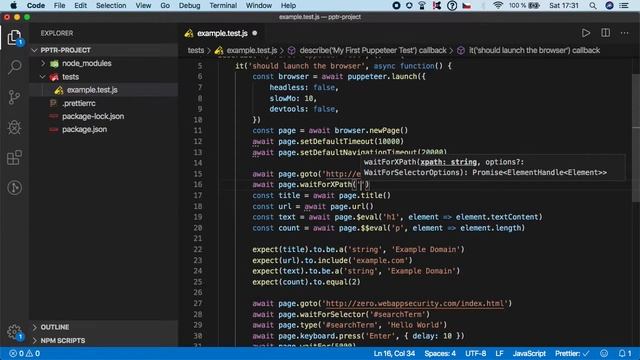Open the Manage gear in activity bar
640x360 pixels.
click(14, 331)
